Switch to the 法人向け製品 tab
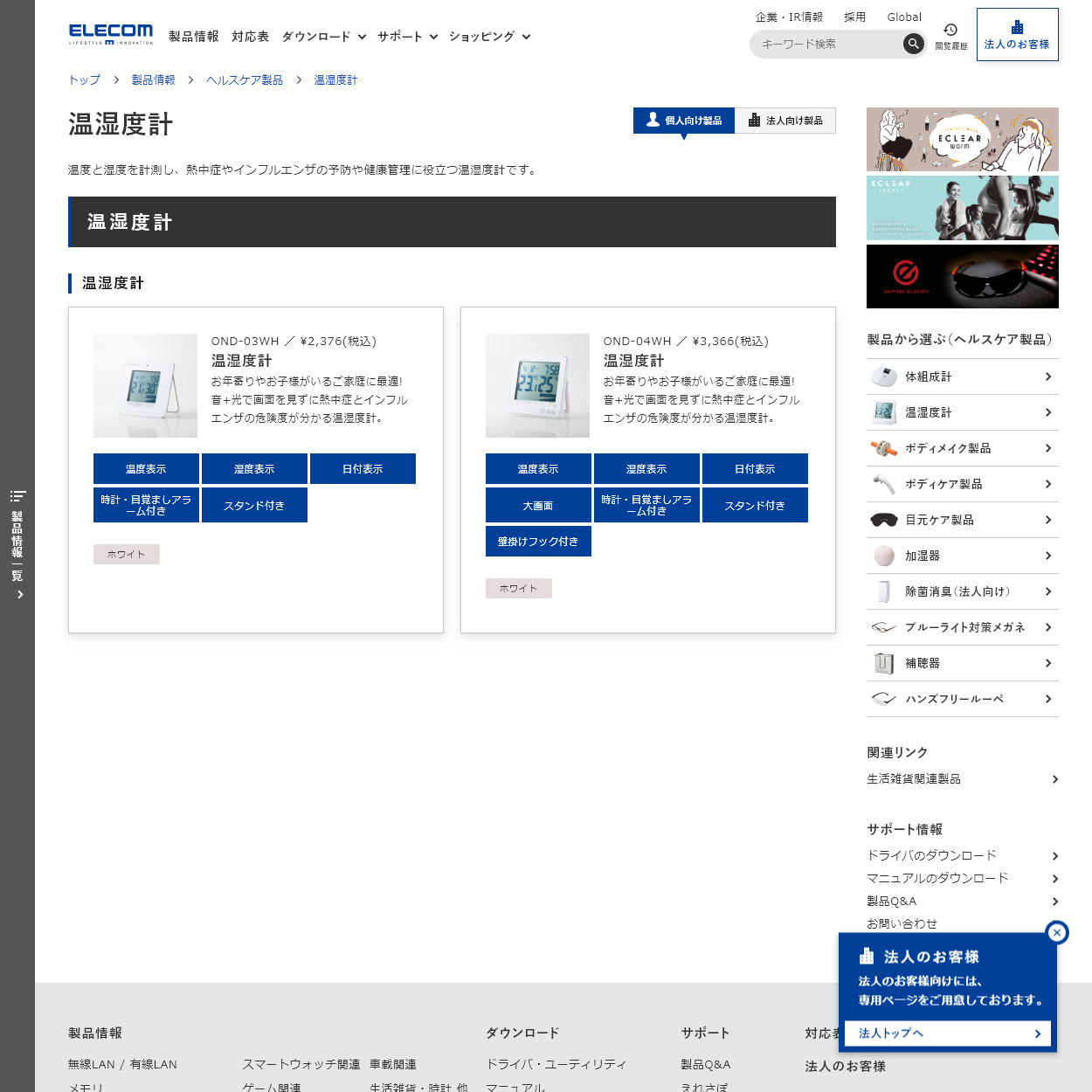Viewport: 1092px width, 1092px height. [784, 121]
